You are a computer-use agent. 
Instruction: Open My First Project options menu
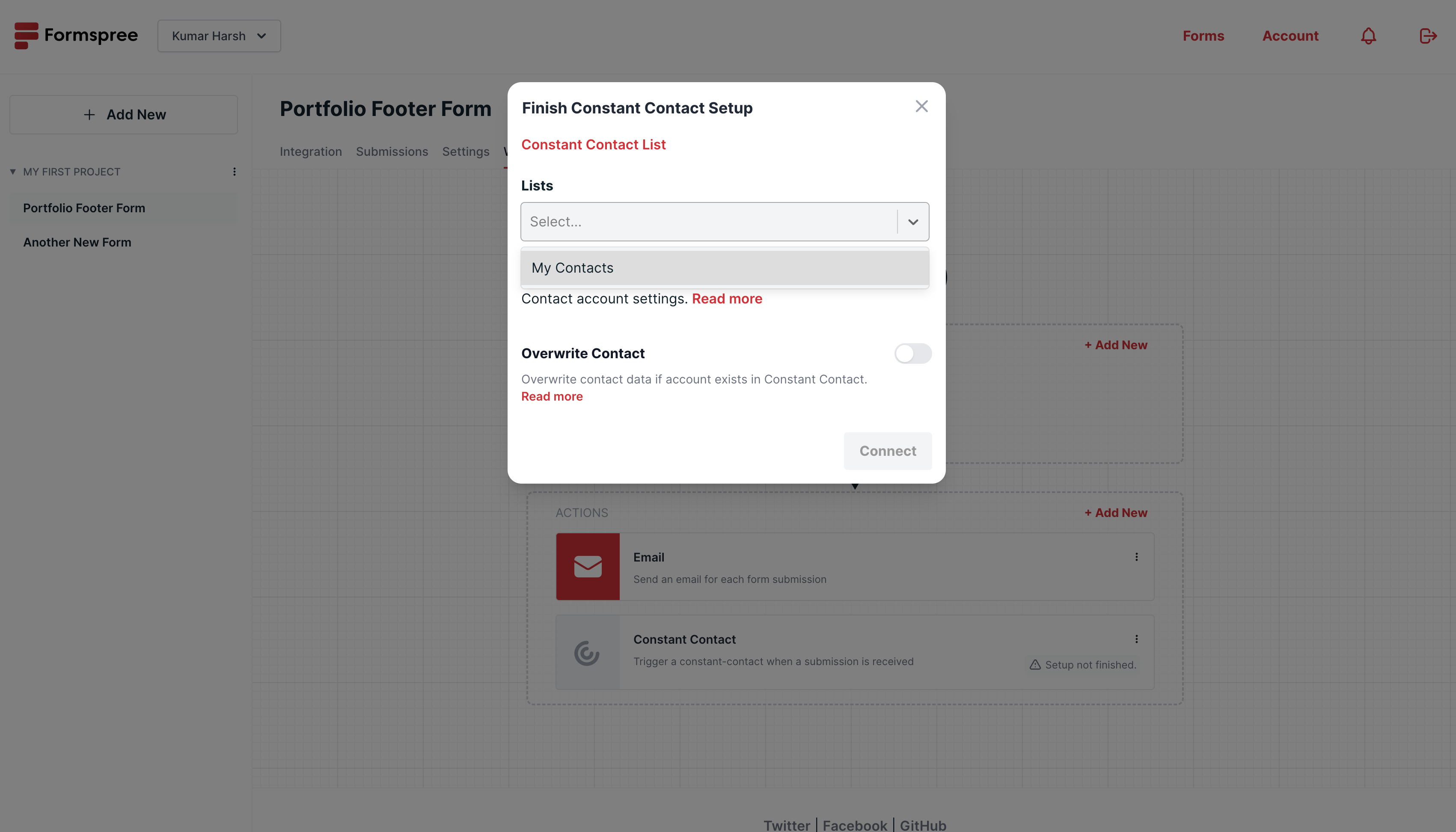click(x=234, y=172)
